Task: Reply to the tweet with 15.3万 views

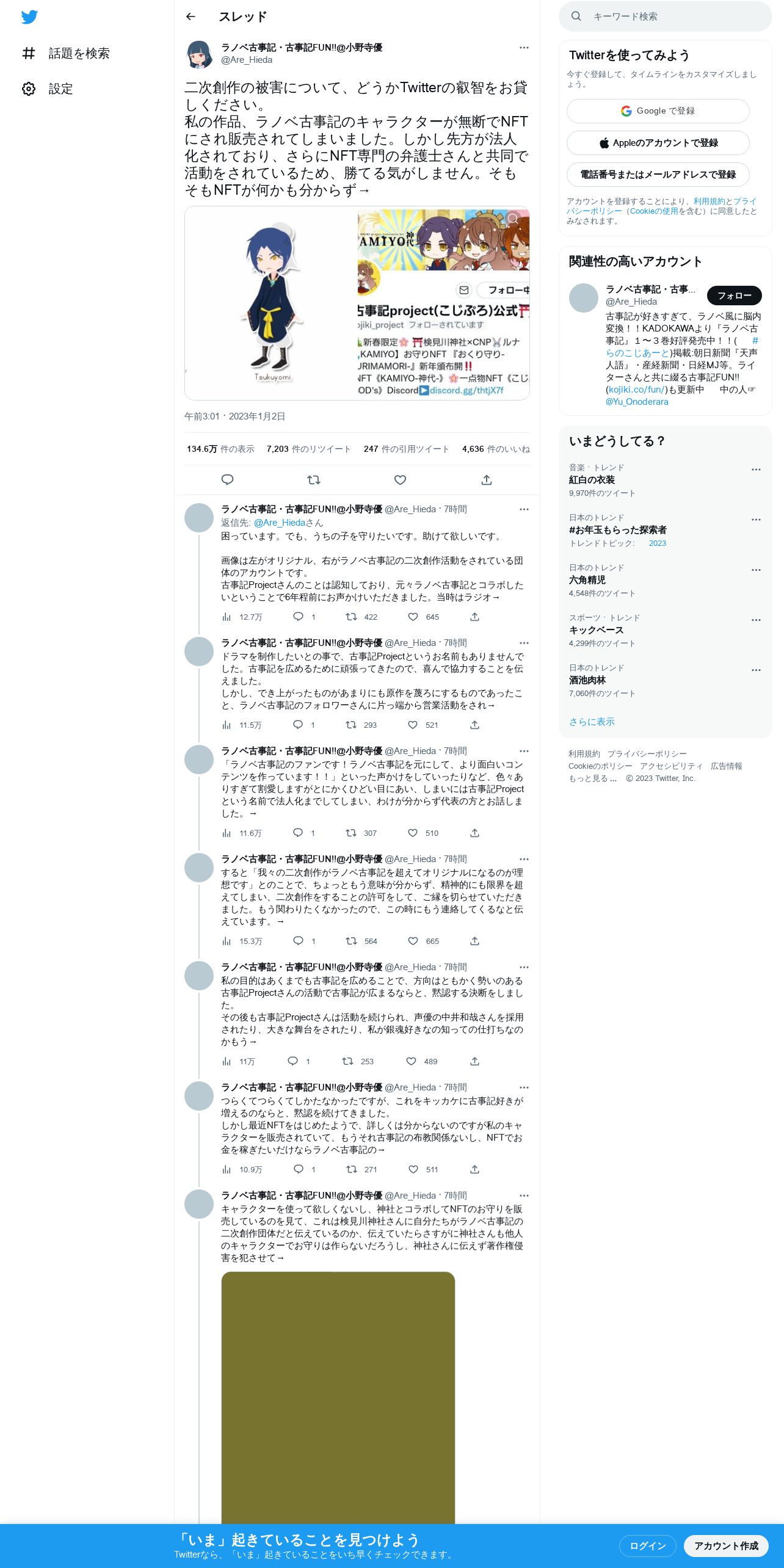Action: [298, 941]
